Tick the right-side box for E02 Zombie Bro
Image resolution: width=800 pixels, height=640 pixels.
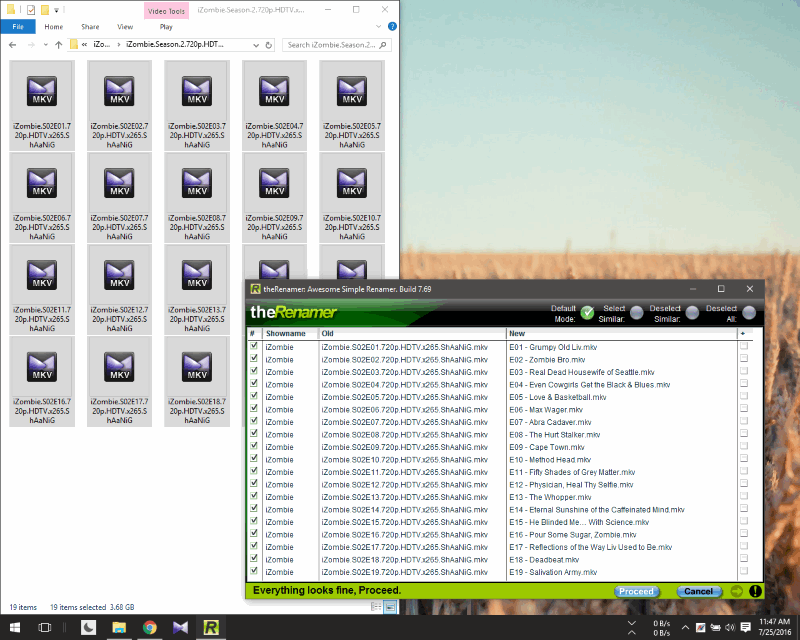[744, 359]
